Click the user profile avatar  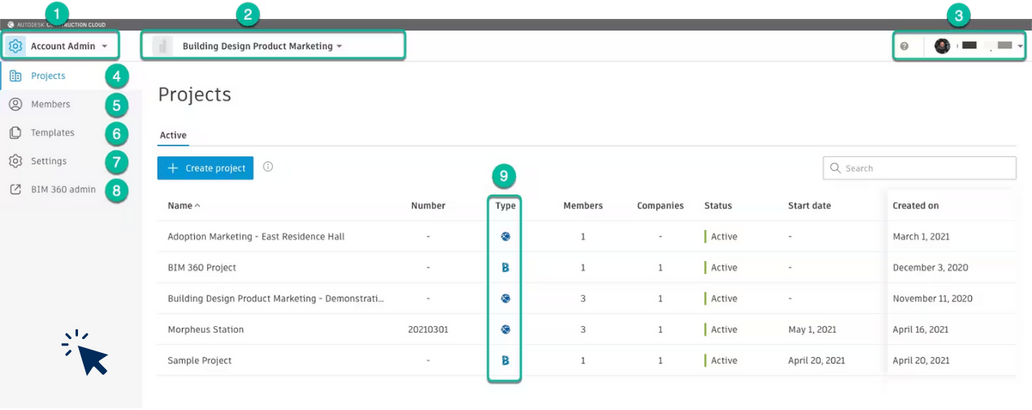pyautogui.click(x=942, y=46)
